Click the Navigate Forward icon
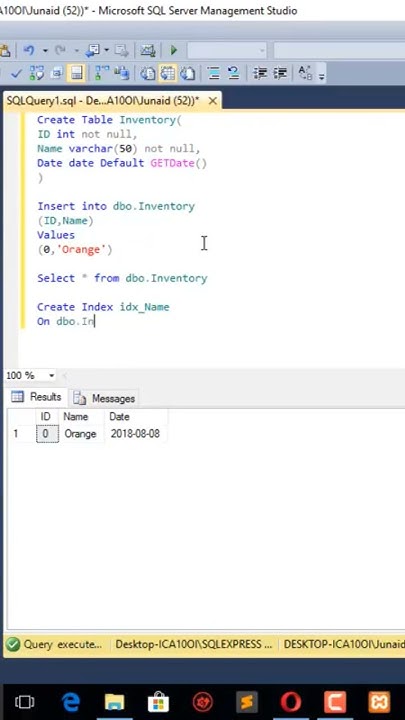Screen dimensions: 405x720 [x=122, y=50]
